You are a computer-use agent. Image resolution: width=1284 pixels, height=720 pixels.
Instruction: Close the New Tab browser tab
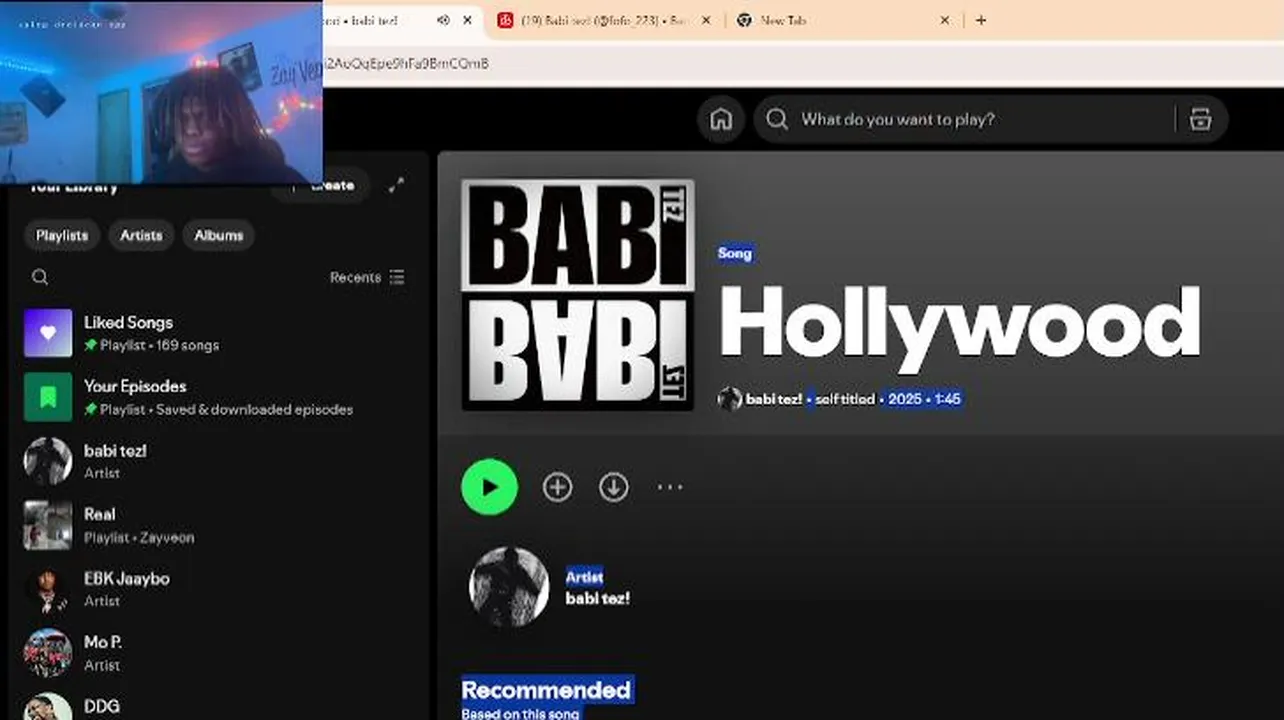pyautogui.click(x=944, y=20)
